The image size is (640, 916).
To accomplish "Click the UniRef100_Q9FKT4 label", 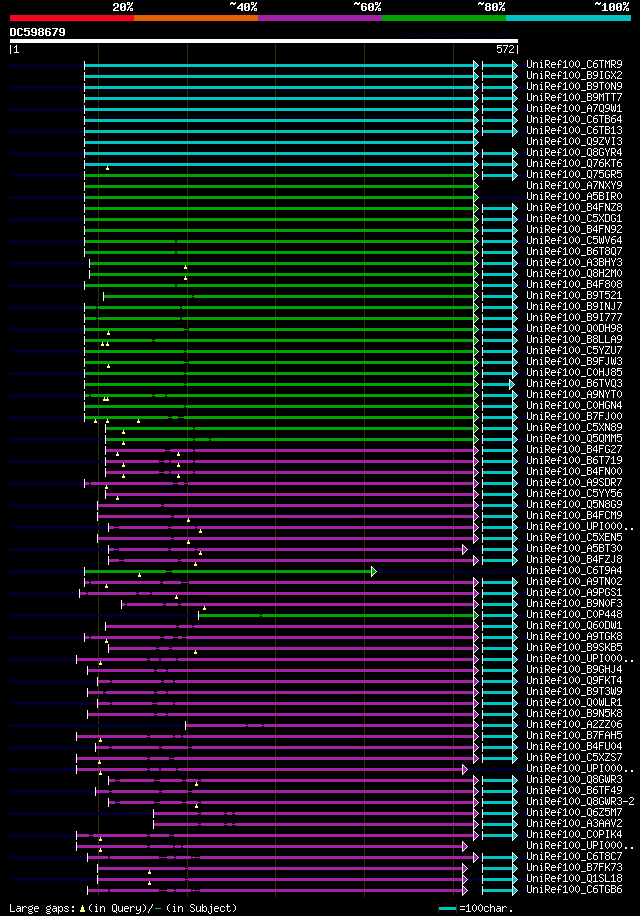I will tap(574, 681).
